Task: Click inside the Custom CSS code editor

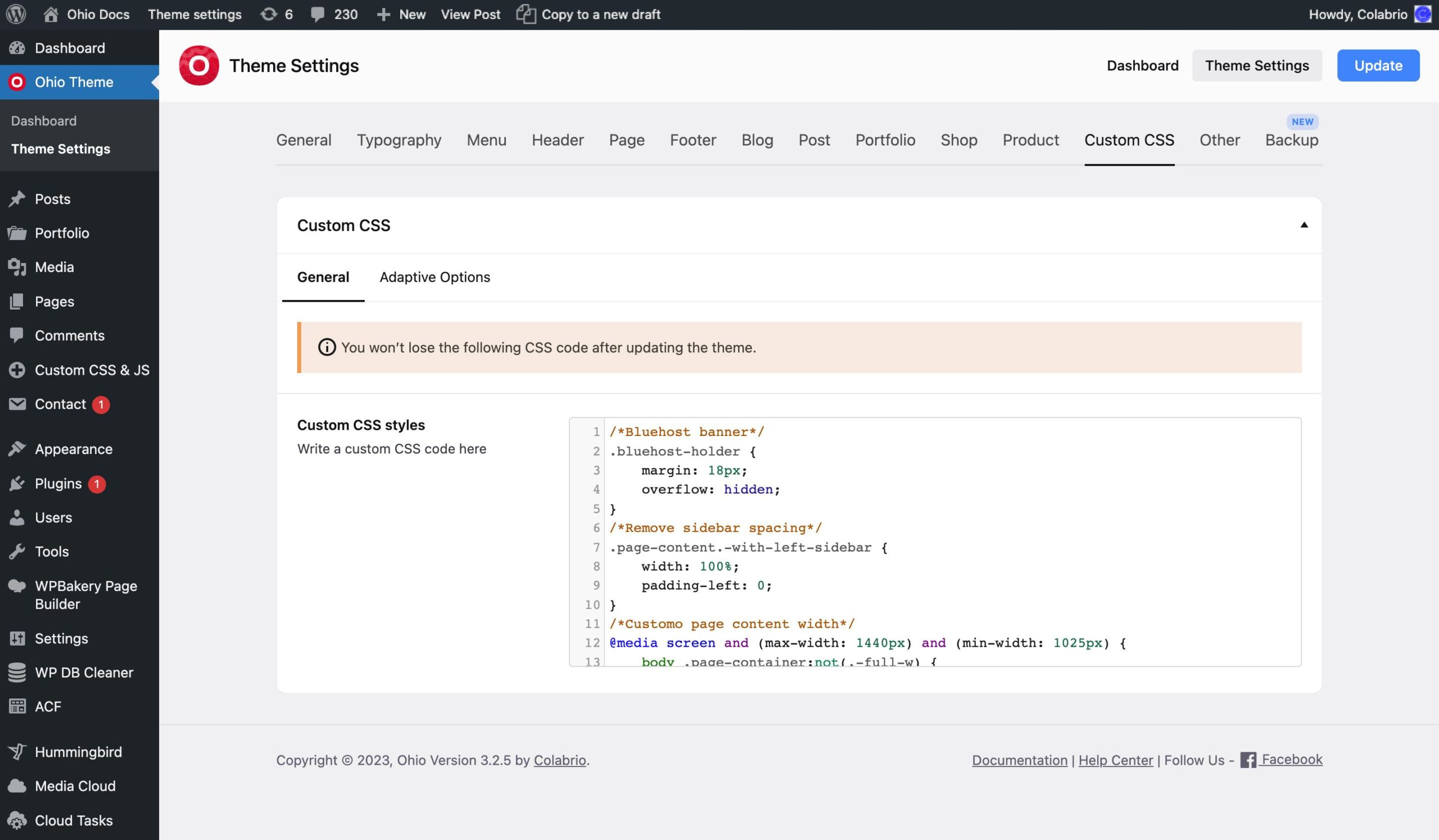Action: click(x=935, y=542)
